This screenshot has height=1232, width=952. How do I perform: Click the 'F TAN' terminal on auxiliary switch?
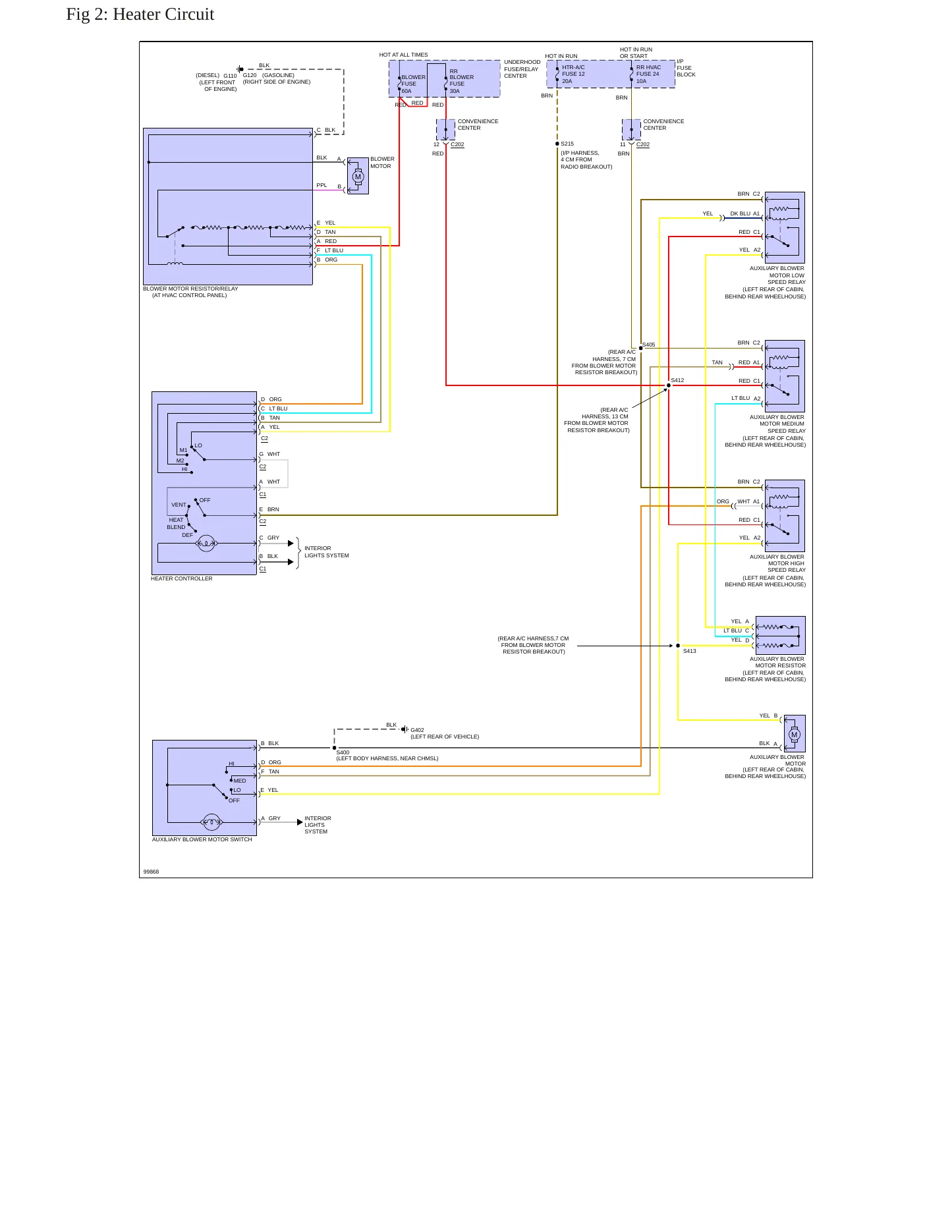click(x=269, y=771)
